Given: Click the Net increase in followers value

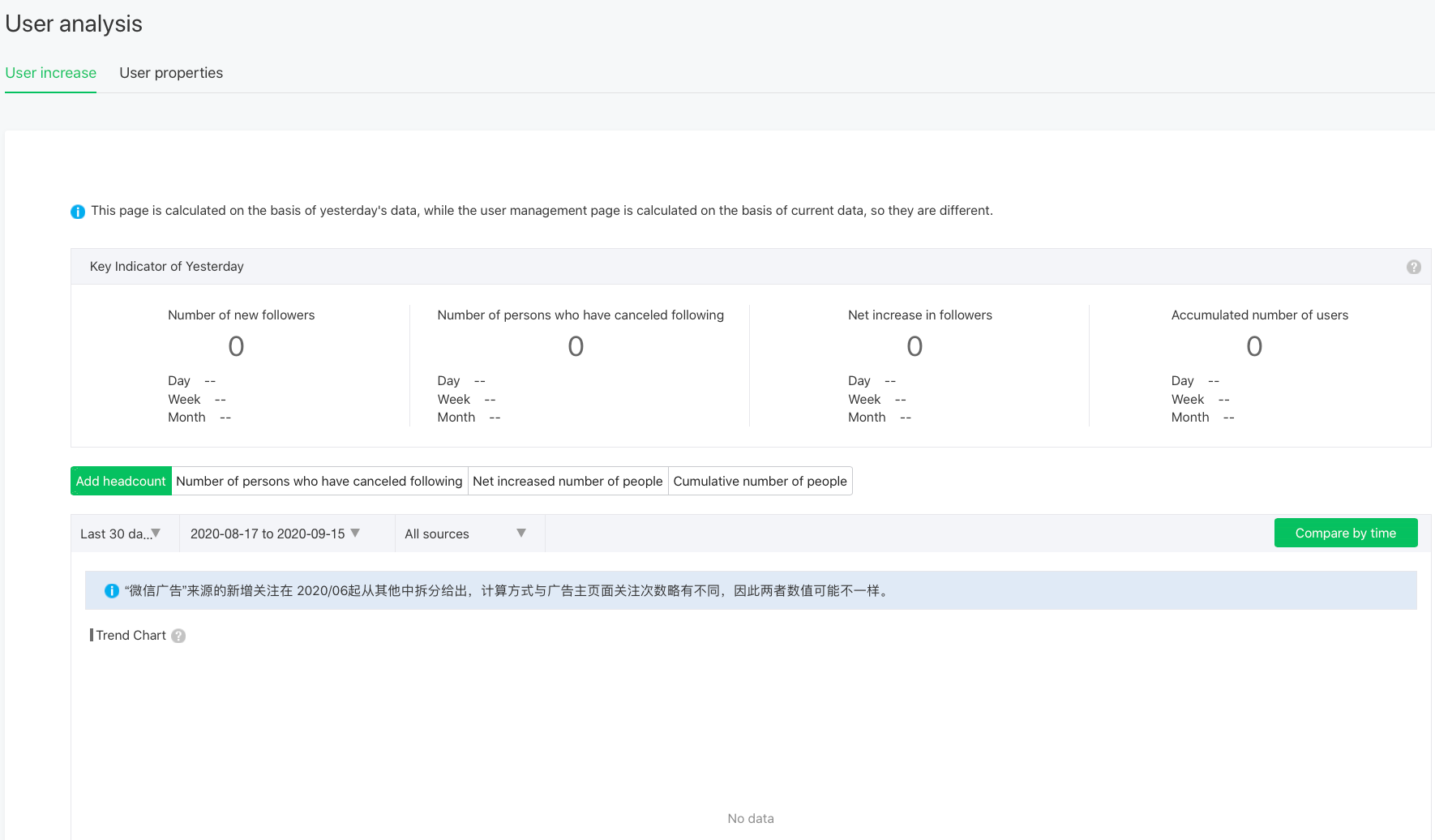Looking at the screenshot, I should pos(915,347).
